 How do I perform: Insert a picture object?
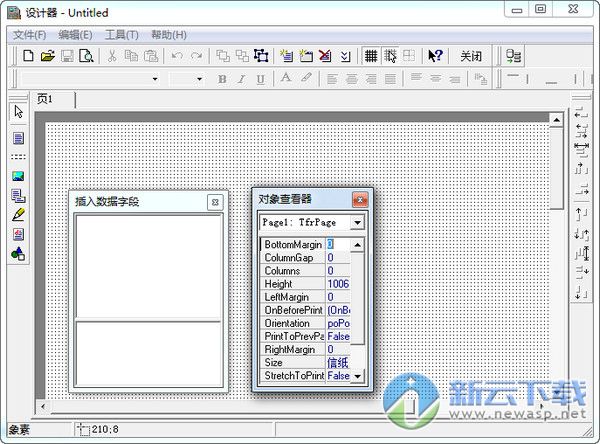point(18,176)
